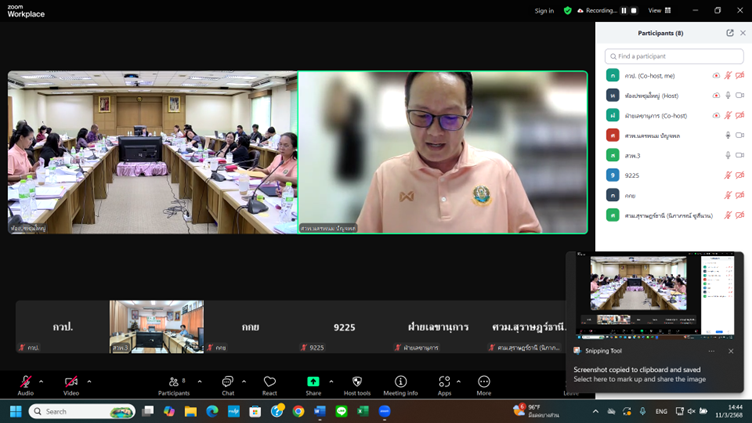
Task: Expand the Share options caret
Action: pos(331,382)
